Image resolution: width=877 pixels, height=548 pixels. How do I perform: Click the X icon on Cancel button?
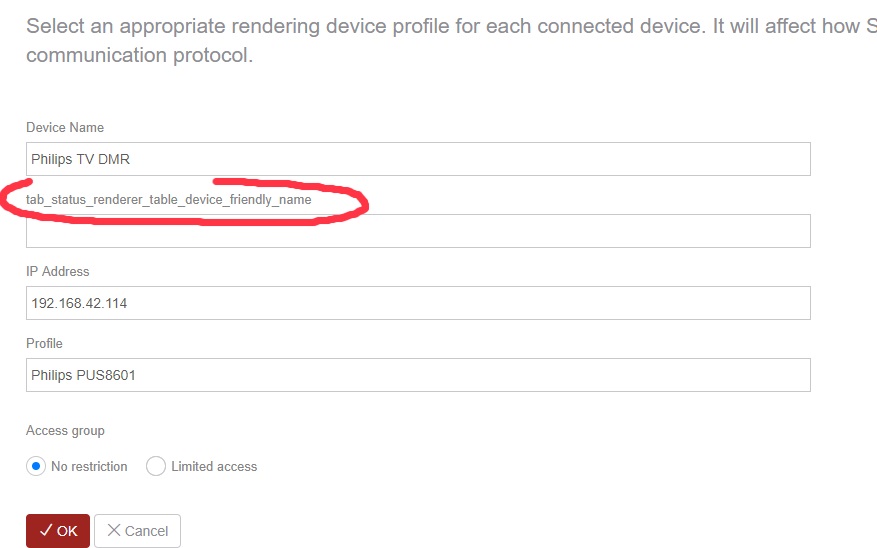(x=114, y=531)
